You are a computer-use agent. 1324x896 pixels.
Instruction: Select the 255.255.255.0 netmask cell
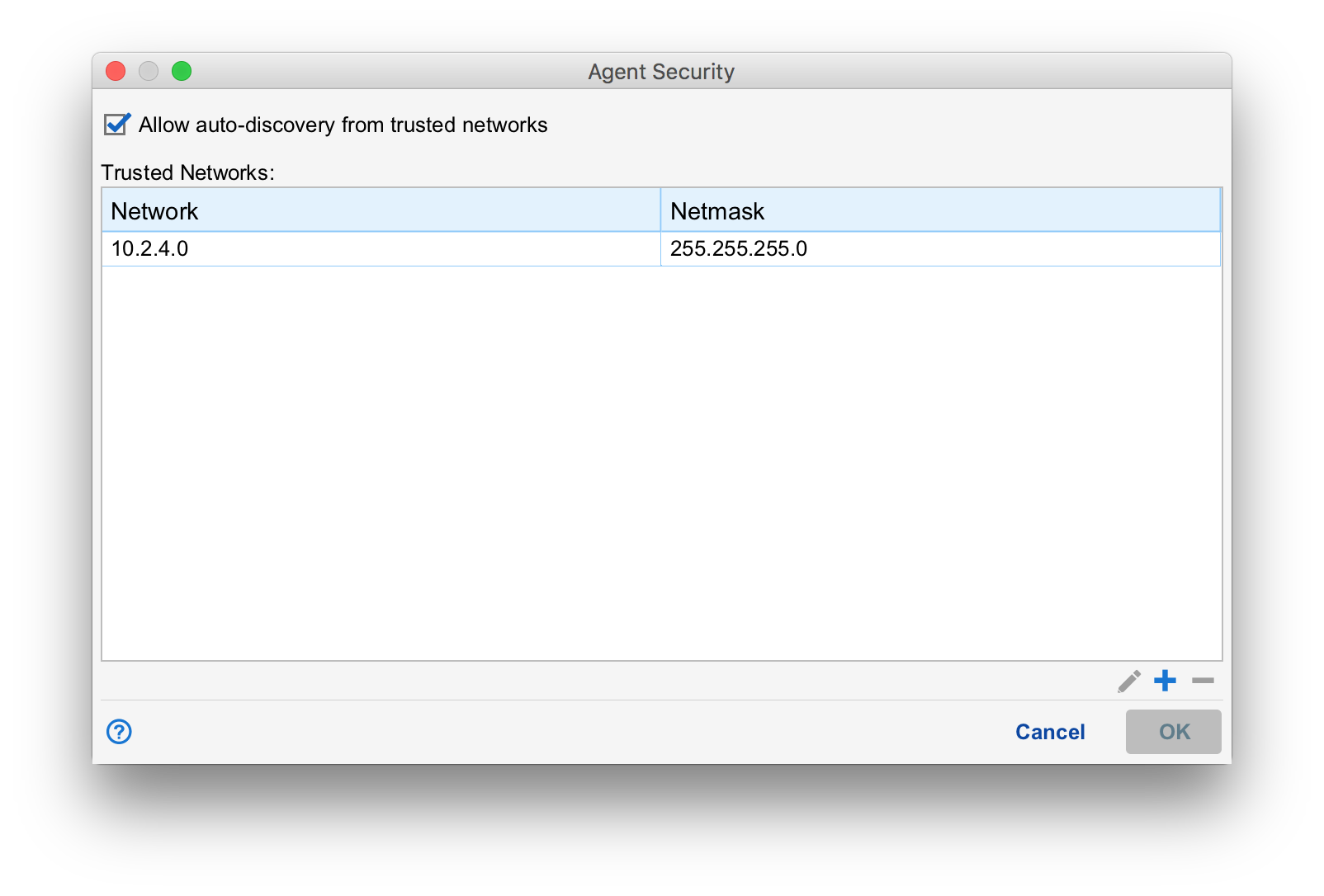[x=940, y=249]
